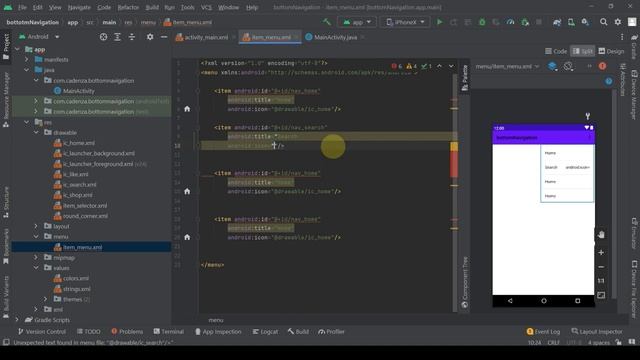Click Select Opened File target icon

point(103,37)
